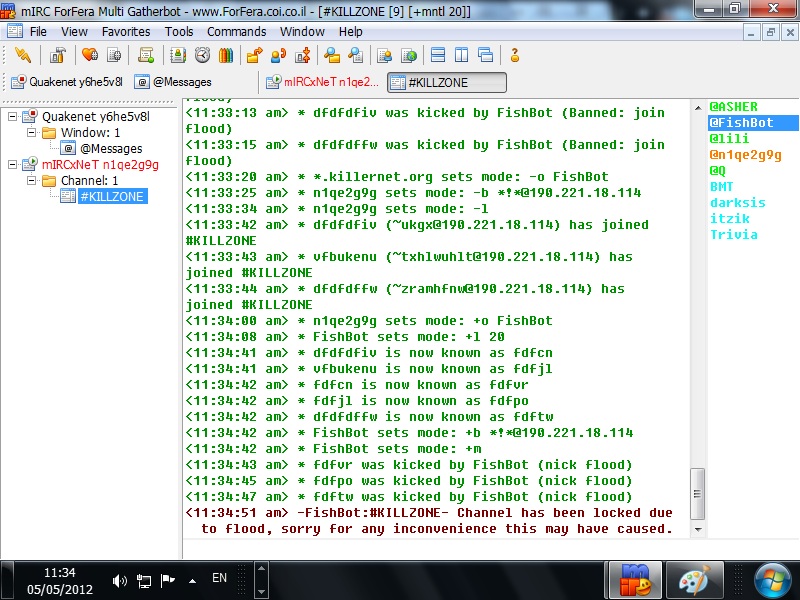800x600 pixels.
Task: Open the File menu
Action: point(38,32)
